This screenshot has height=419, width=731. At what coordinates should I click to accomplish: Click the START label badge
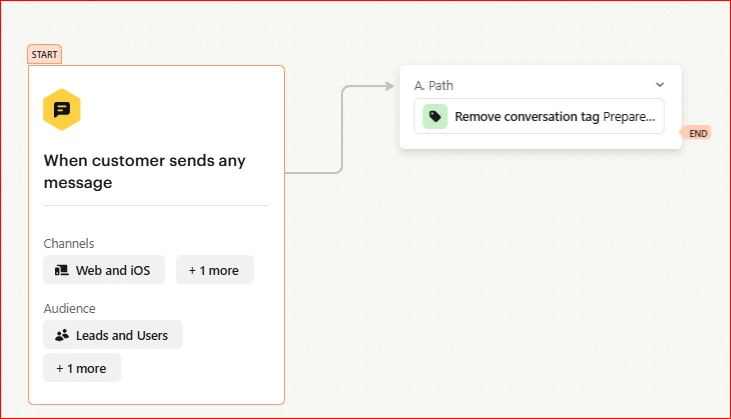[44, 55]
